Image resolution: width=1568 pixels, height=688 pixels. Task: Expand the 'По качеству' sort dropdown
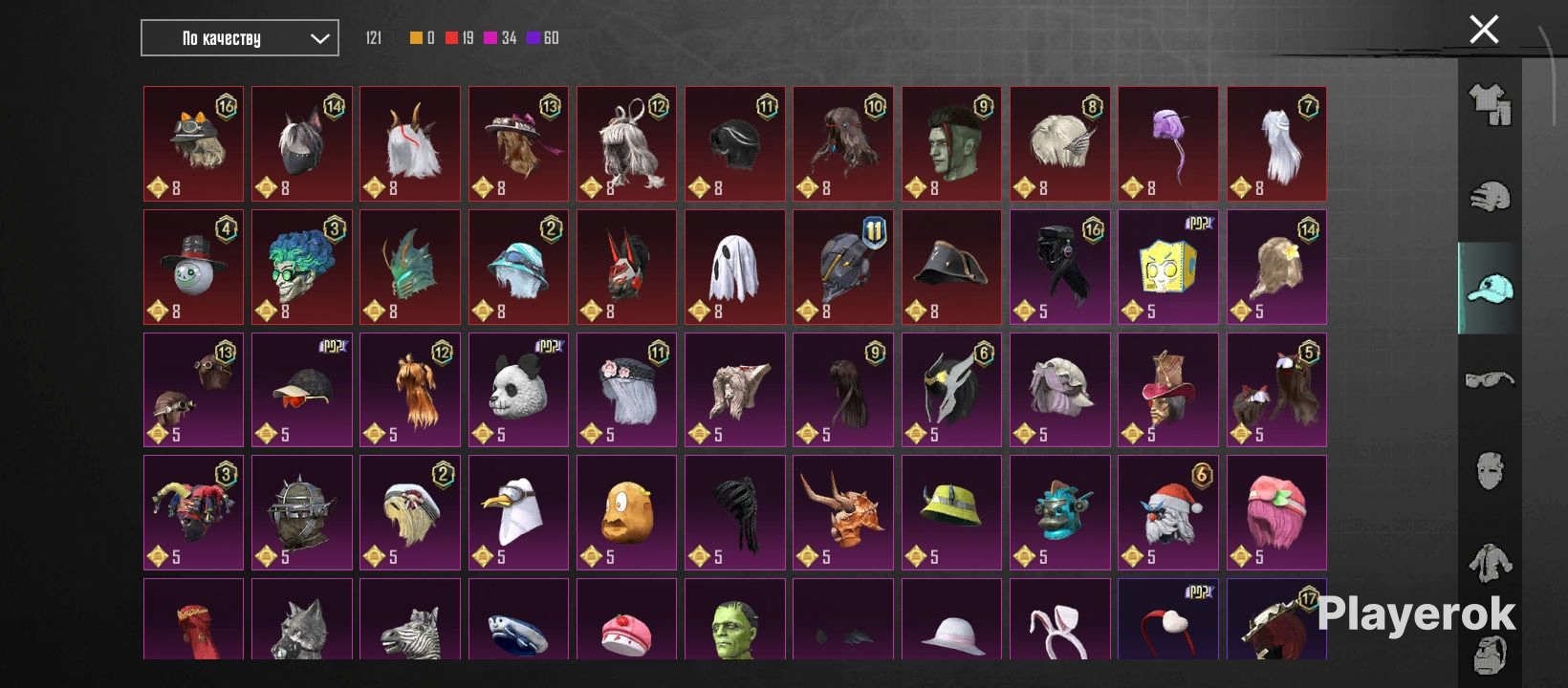[x=240, y=38]
